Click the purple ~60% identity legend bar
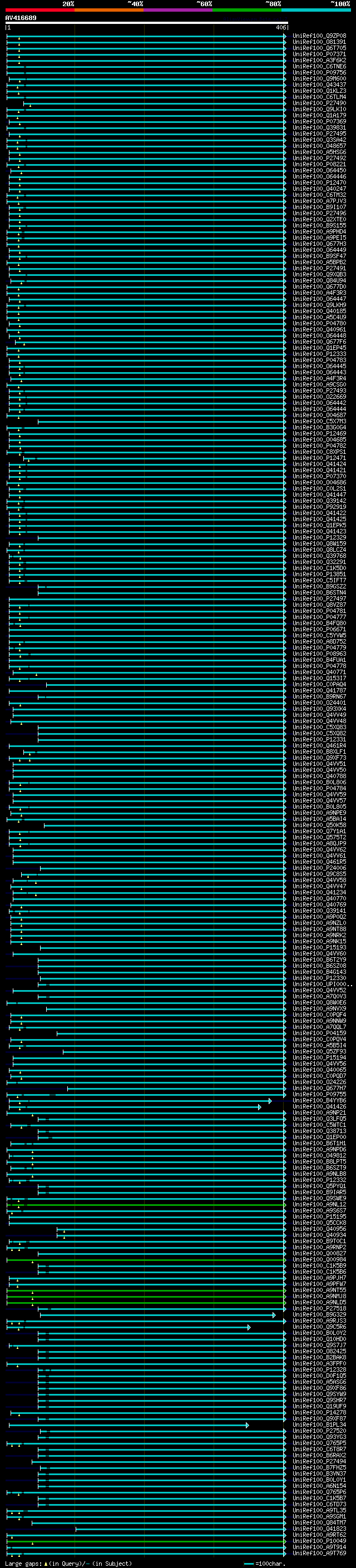Viewport: 356px width, 1568px height. tap(179, 10)
